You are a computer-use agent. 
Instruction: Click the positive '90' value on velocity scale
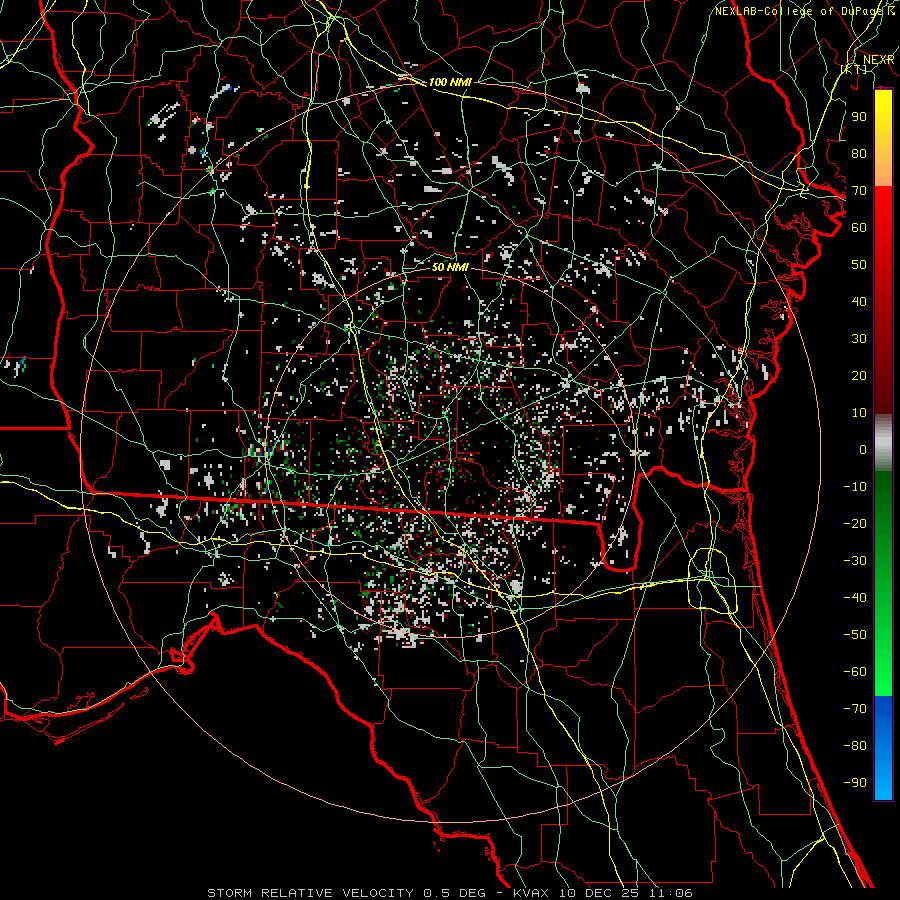tap(859, 117)
